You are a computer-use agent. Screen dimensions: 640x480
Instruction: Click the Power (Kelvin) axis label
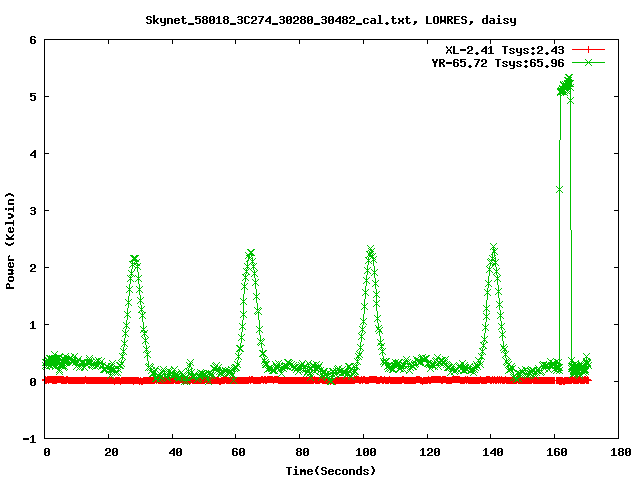[10, 241]
